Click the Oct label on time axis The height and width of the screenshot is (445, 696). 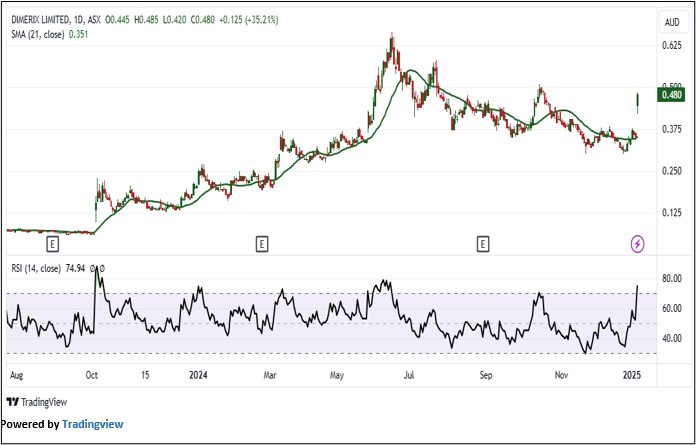(x=91, y=375)
